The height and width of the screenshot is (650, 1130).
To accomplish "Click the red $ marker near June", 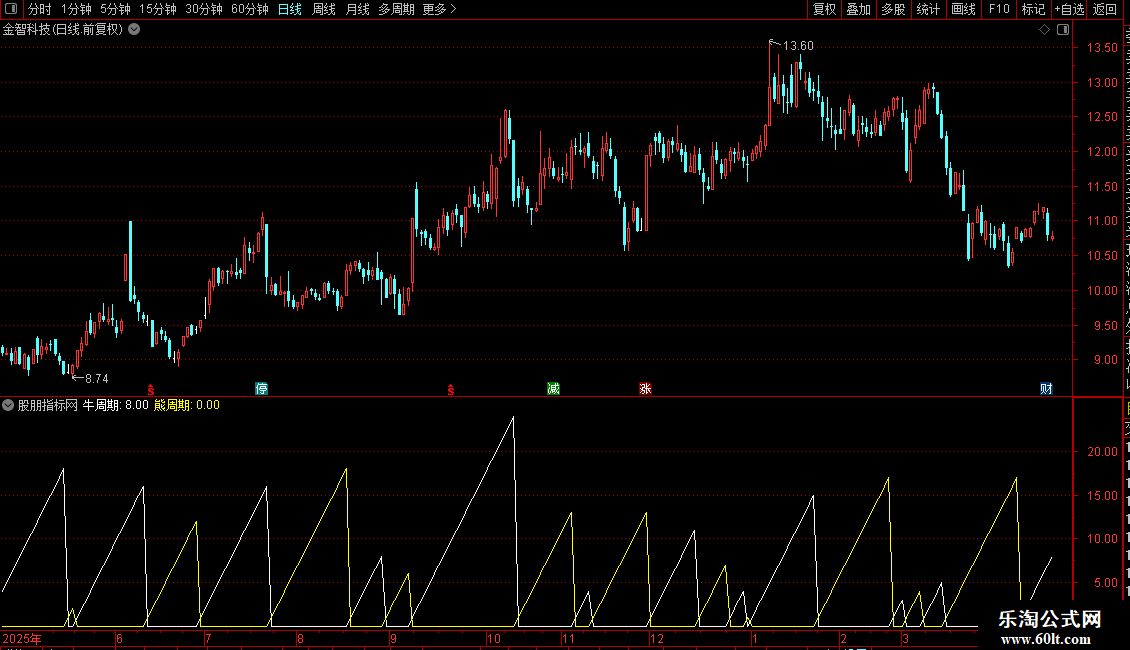I will pos(151,390).
